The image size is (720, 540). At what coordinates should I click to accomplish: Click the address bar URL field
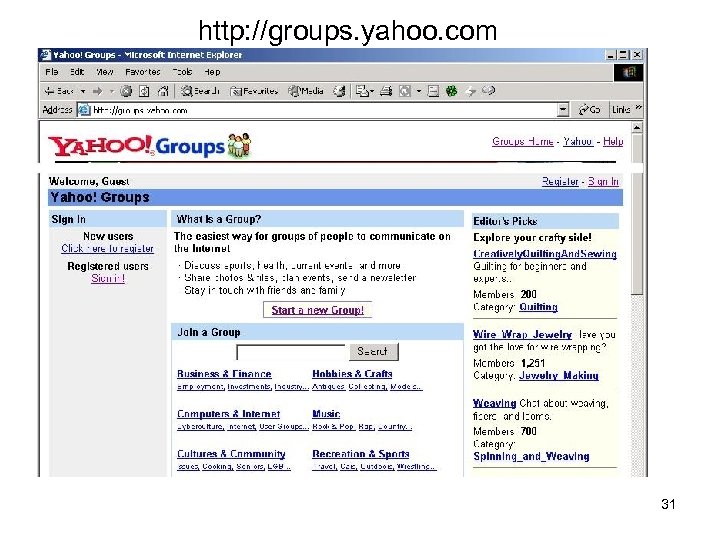[x=324, y=110]
